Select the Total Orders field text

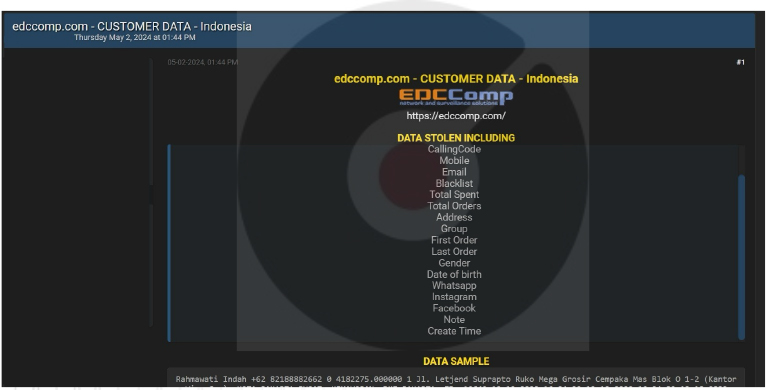point(454,206)
